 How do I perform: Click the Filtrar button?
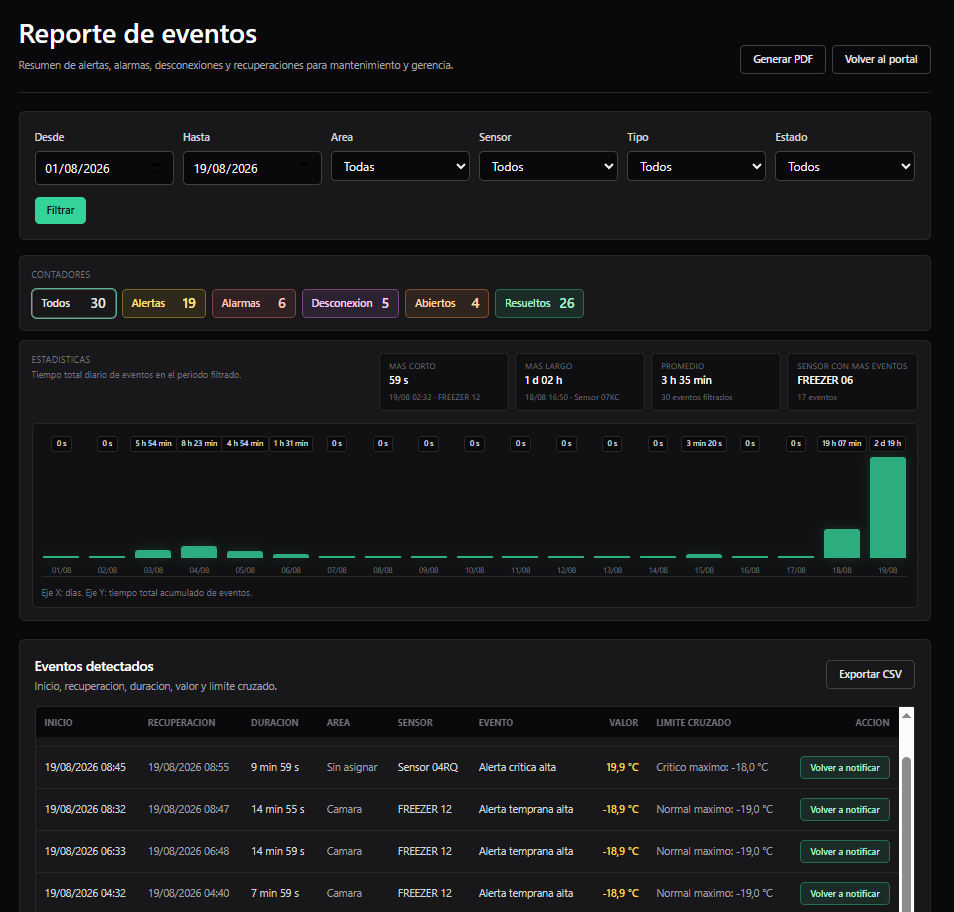60,210
